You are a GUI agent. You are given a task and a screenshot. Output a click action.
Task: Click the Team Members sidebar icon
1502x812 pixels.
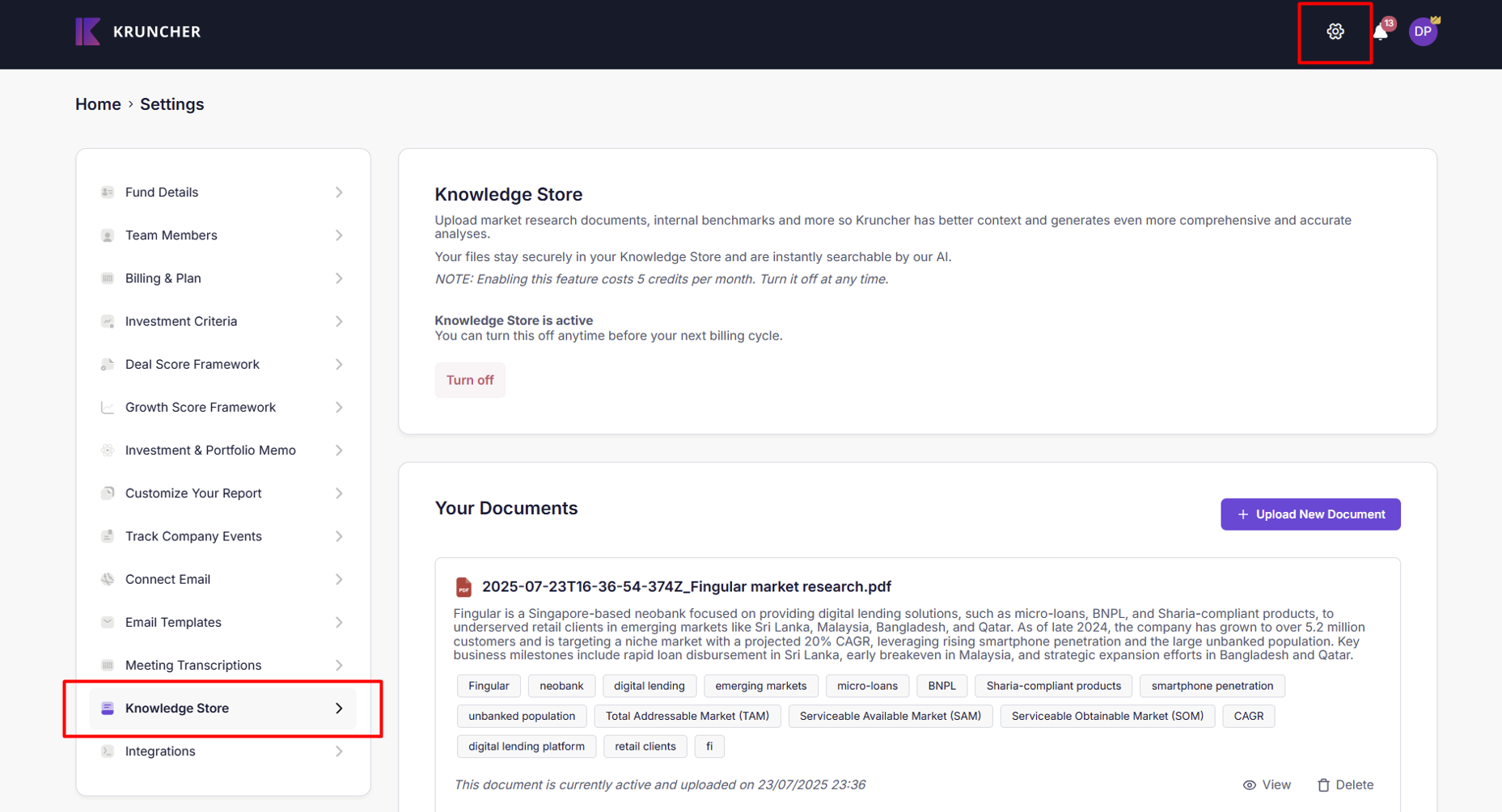[x=107, y=235]
